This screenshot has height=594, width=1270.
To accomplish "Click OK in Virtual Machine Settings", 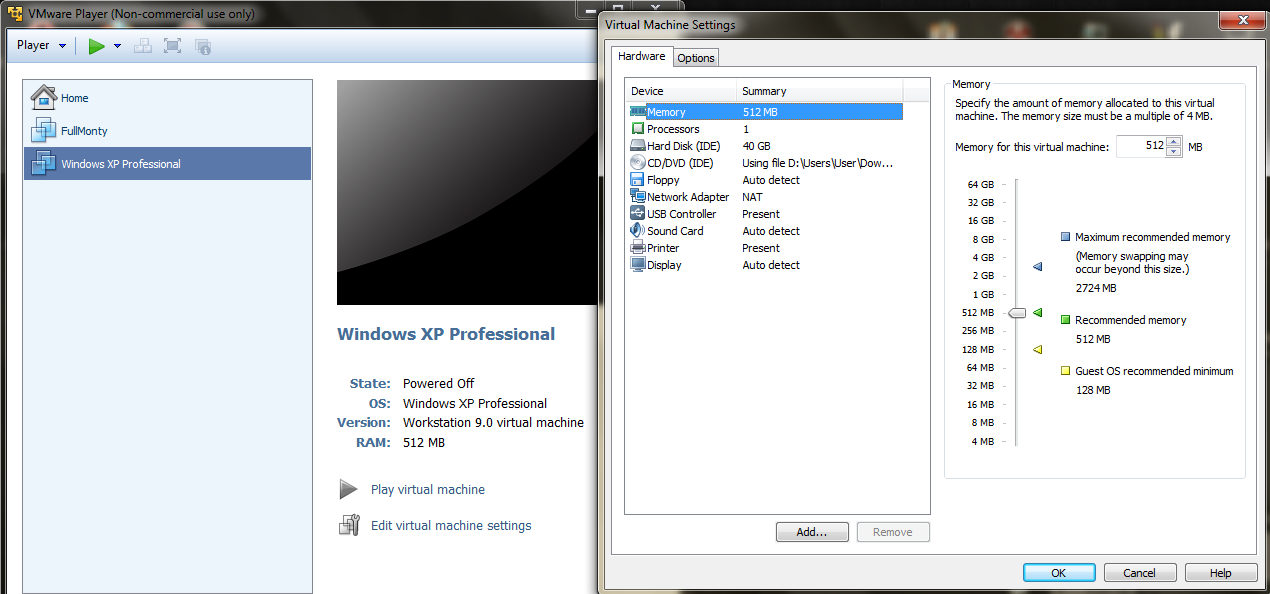I will [1059, 573].
